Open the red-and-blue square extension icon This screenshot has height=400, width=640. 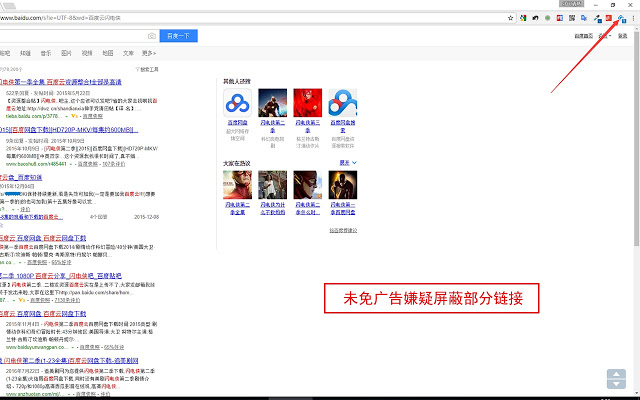(560, 18)
